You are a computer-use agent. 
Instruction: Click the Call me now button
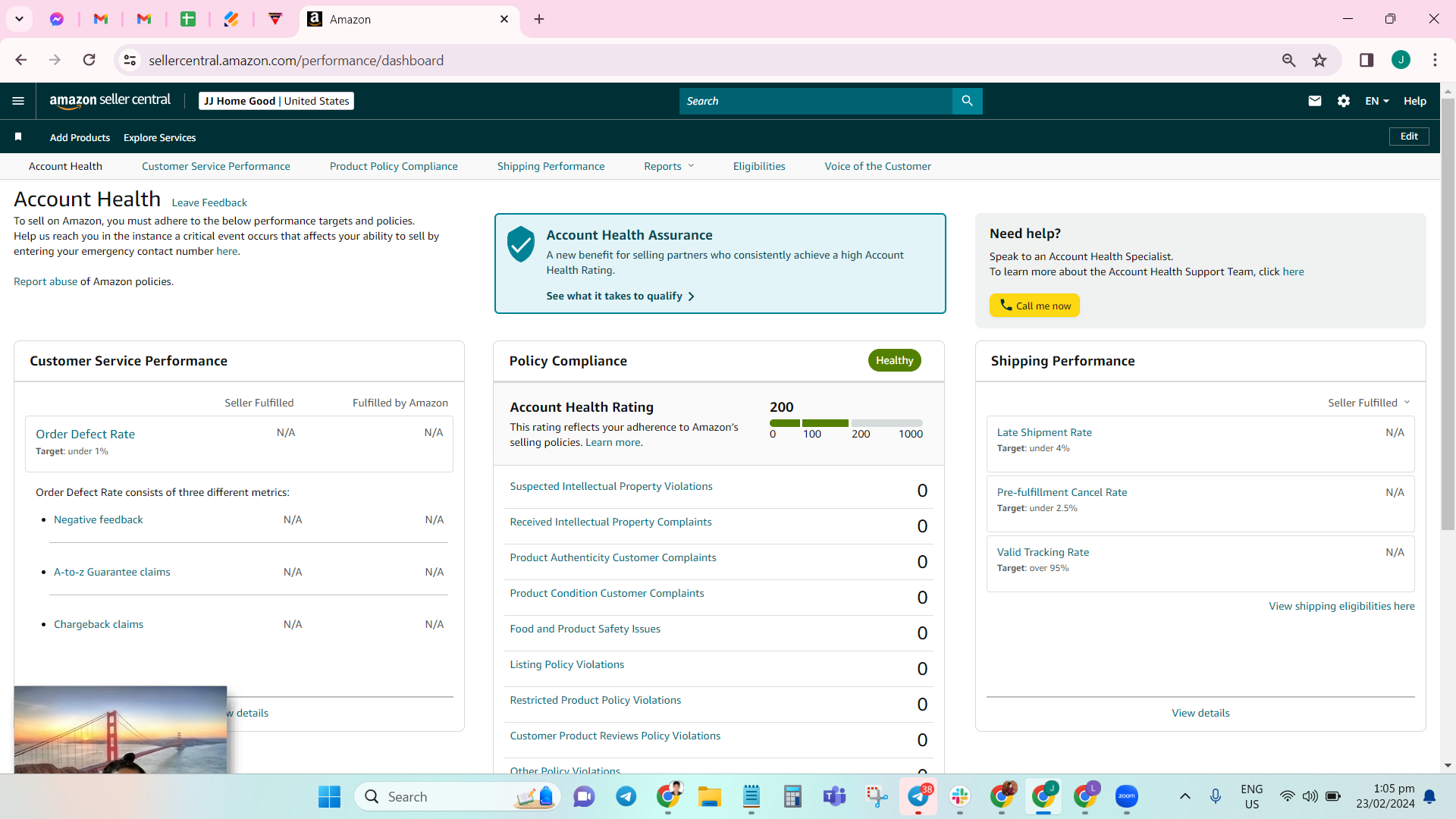coord(1034,306)
